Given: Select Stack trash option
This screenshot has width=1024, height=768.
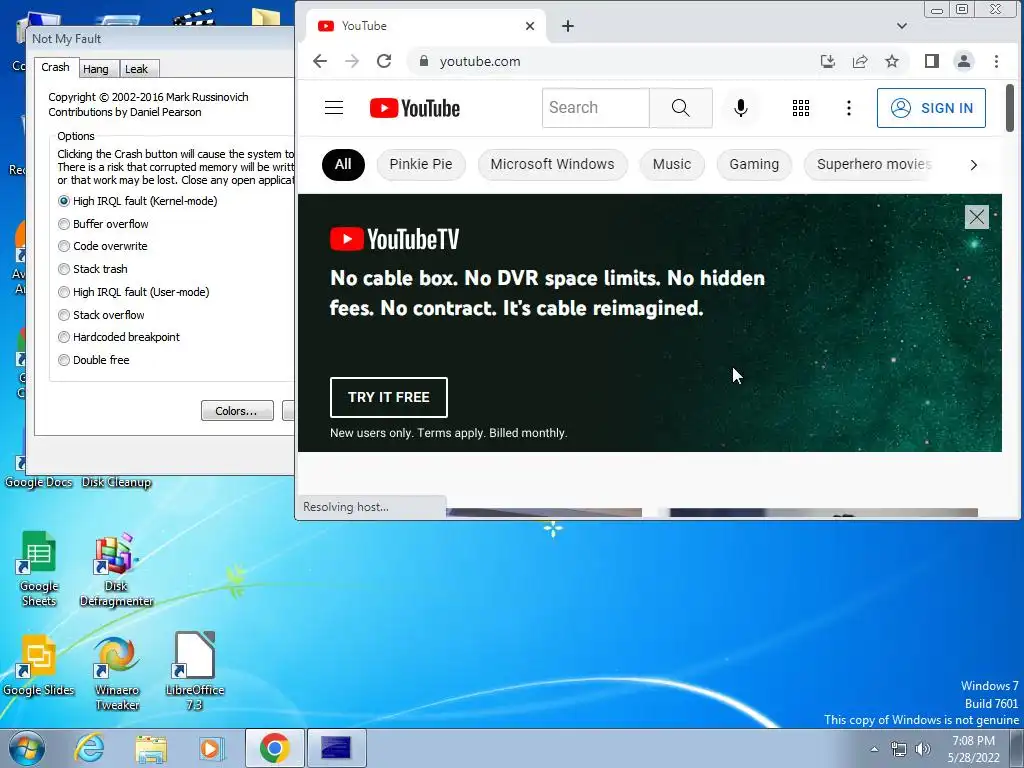Looking at the screenshot, I should (x=93, y=269).
